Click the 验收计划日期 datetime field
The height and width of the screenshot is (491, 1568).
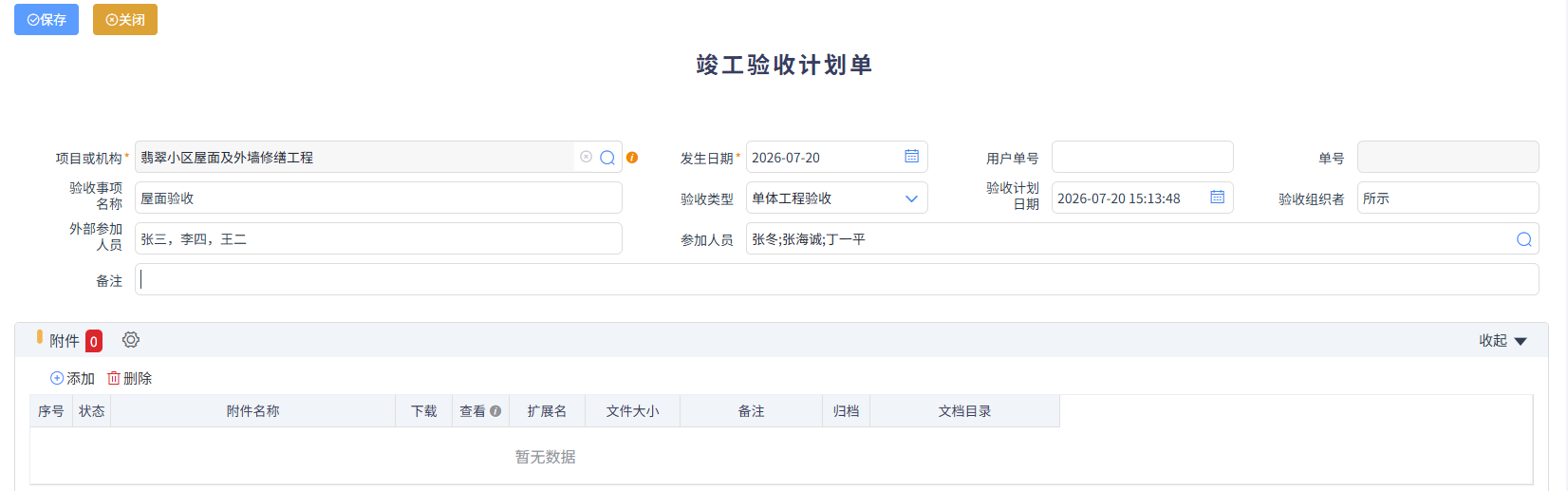pyautogui.click(x=1143, y=198)
